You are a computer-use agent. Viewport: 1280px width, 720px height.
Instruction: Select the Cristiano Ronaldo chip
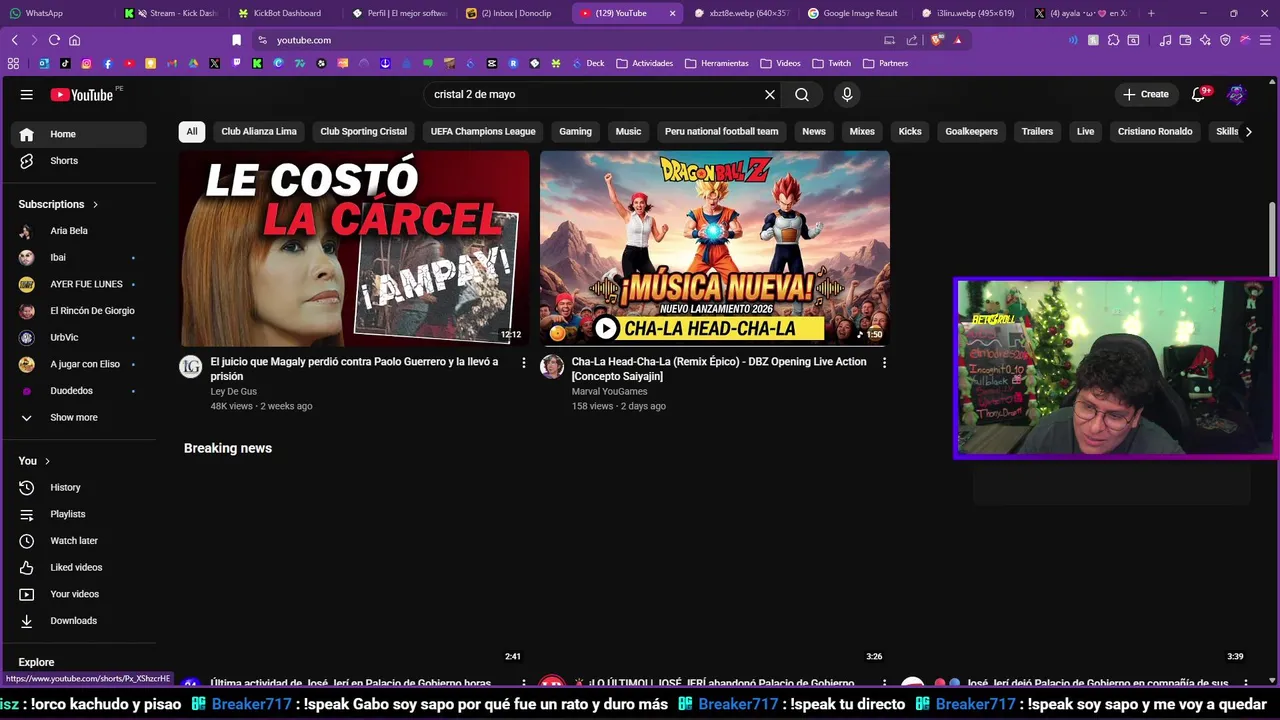pyautogui.click(x=1155, y=131)
